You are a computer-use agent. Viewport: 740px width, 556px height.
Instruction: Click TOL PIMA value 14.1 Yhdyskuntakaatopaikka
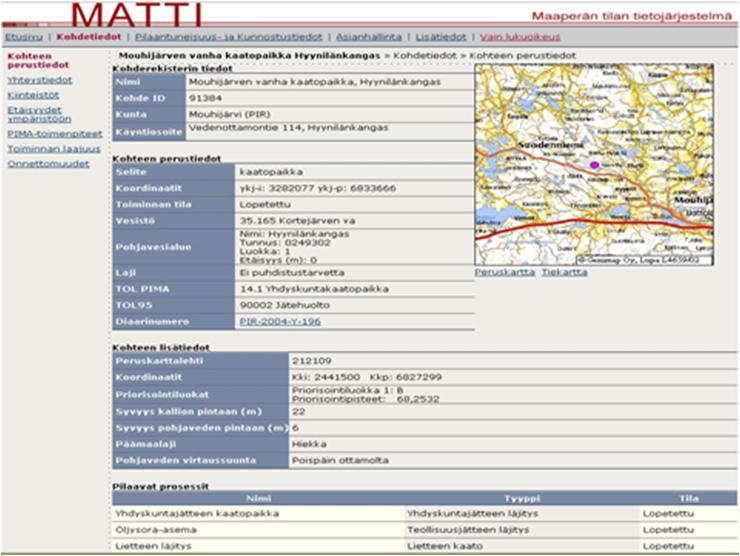coord(314,289)
